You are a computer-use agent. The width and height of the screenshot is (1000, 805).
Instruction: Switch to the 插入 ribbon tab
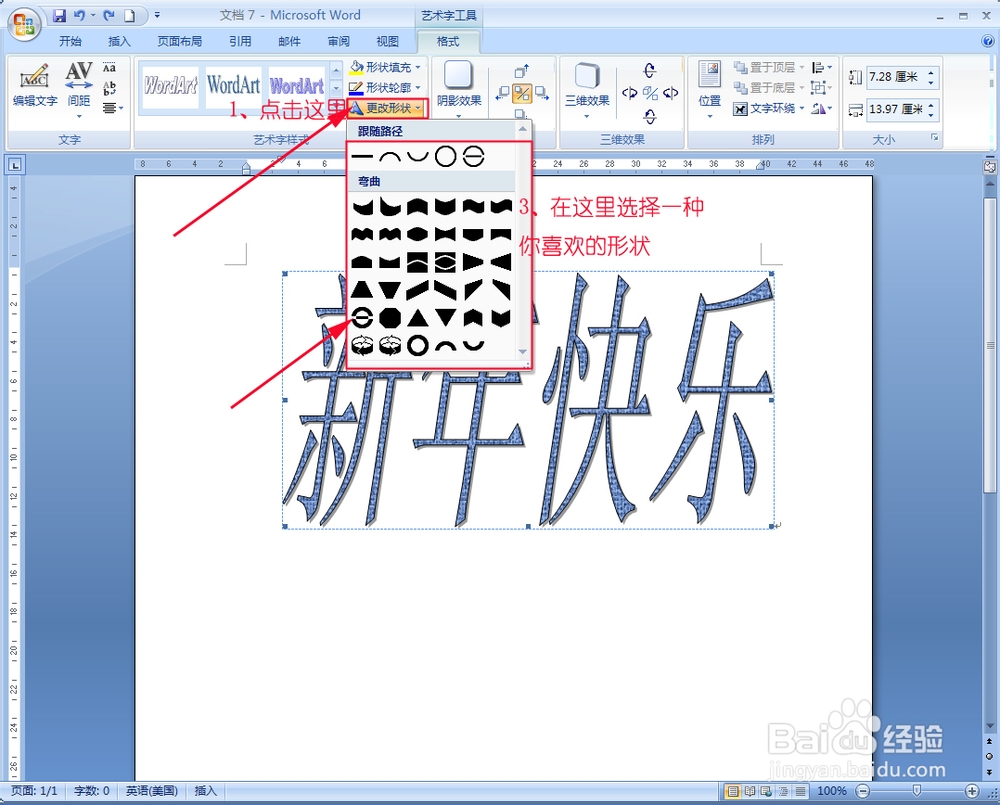point(119,41)
